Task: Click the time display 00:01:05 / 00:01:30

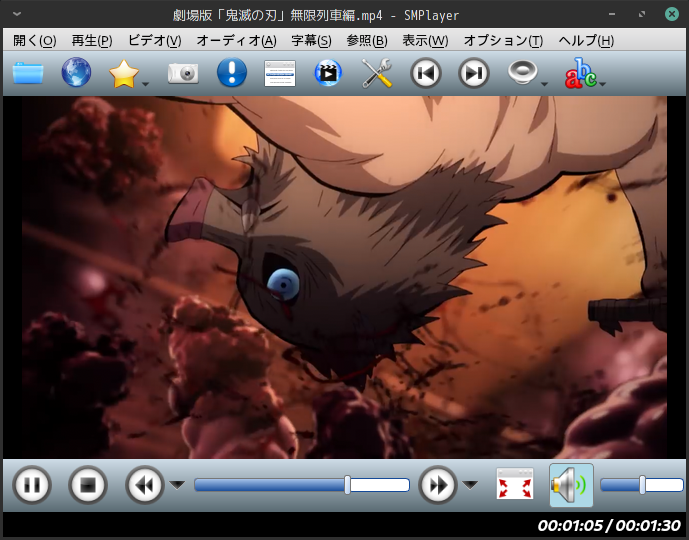Action: [609, 526]
